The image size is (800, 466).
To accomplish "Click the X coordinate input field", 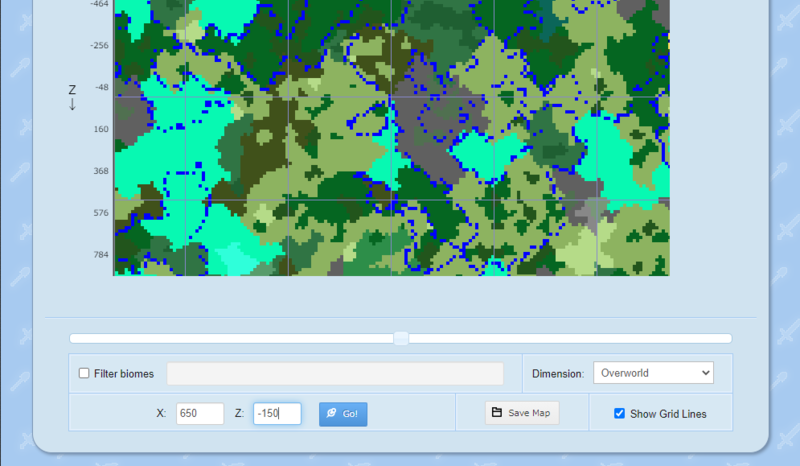I will 200,413.
